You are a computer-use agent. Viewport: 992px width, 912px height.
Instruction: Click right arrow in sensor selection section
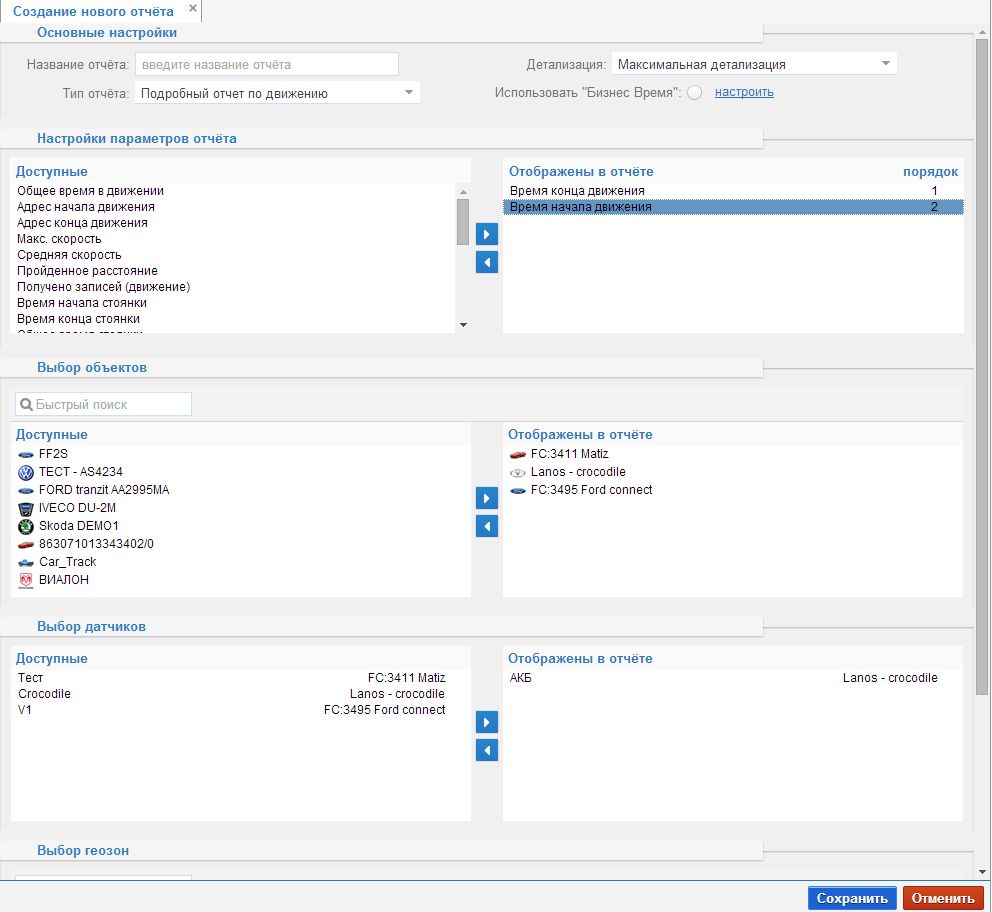(487, 722)
